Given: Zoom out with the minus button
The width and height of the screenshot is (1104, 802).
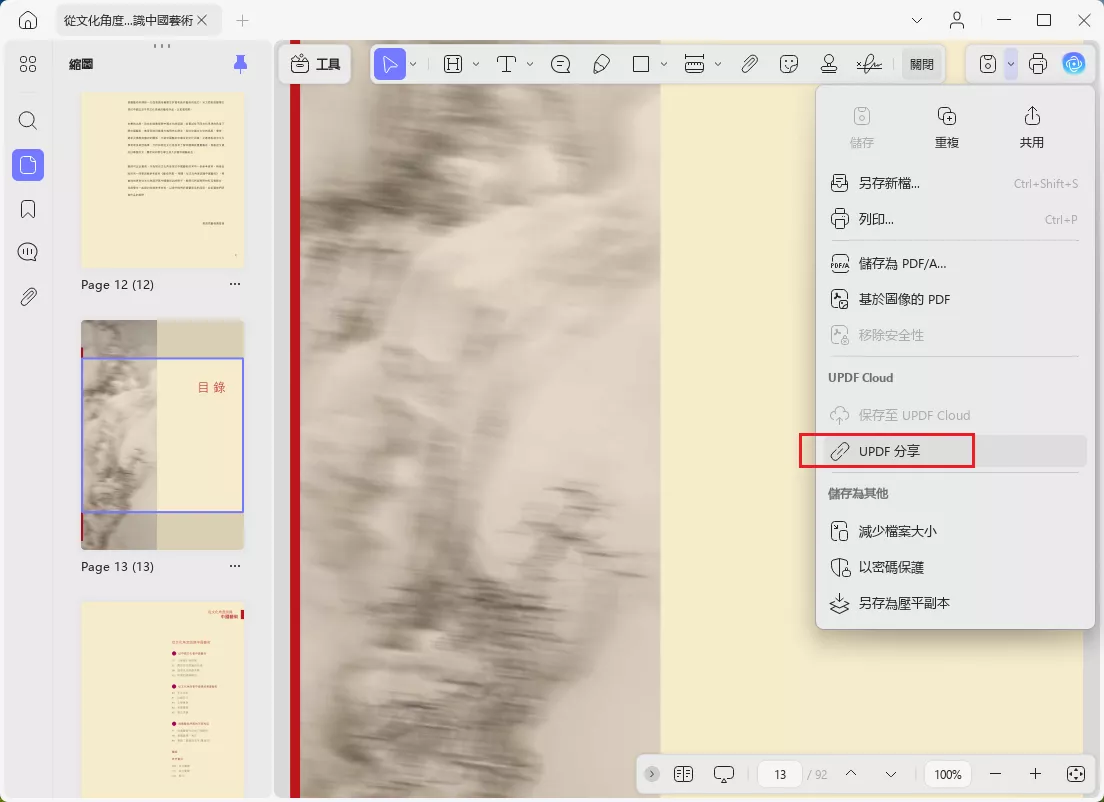Looking at the screenshot, I should [995, 775].
